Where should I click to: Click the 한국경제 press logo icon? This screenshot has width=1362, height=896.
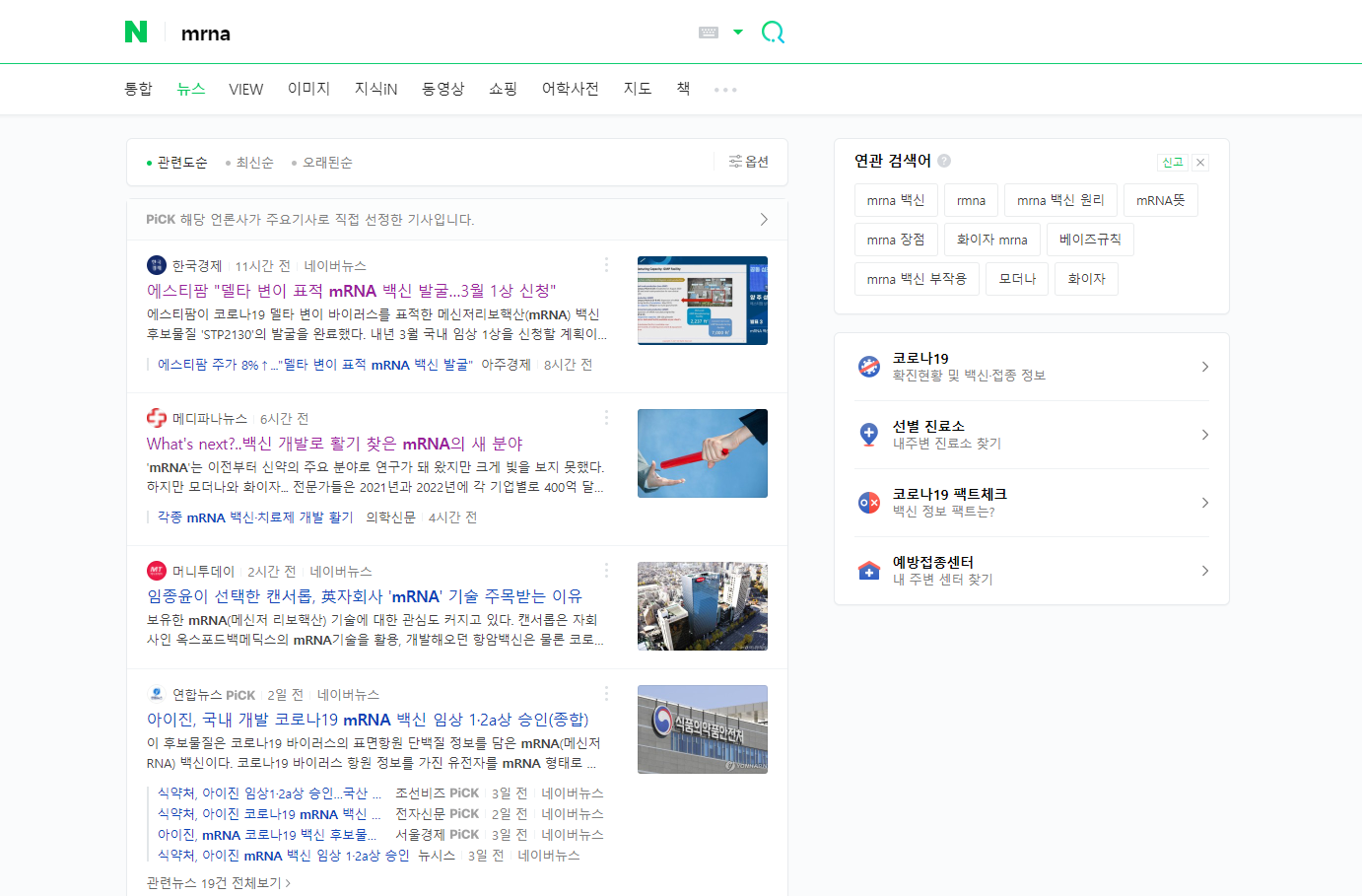click(x=157, y=265)
